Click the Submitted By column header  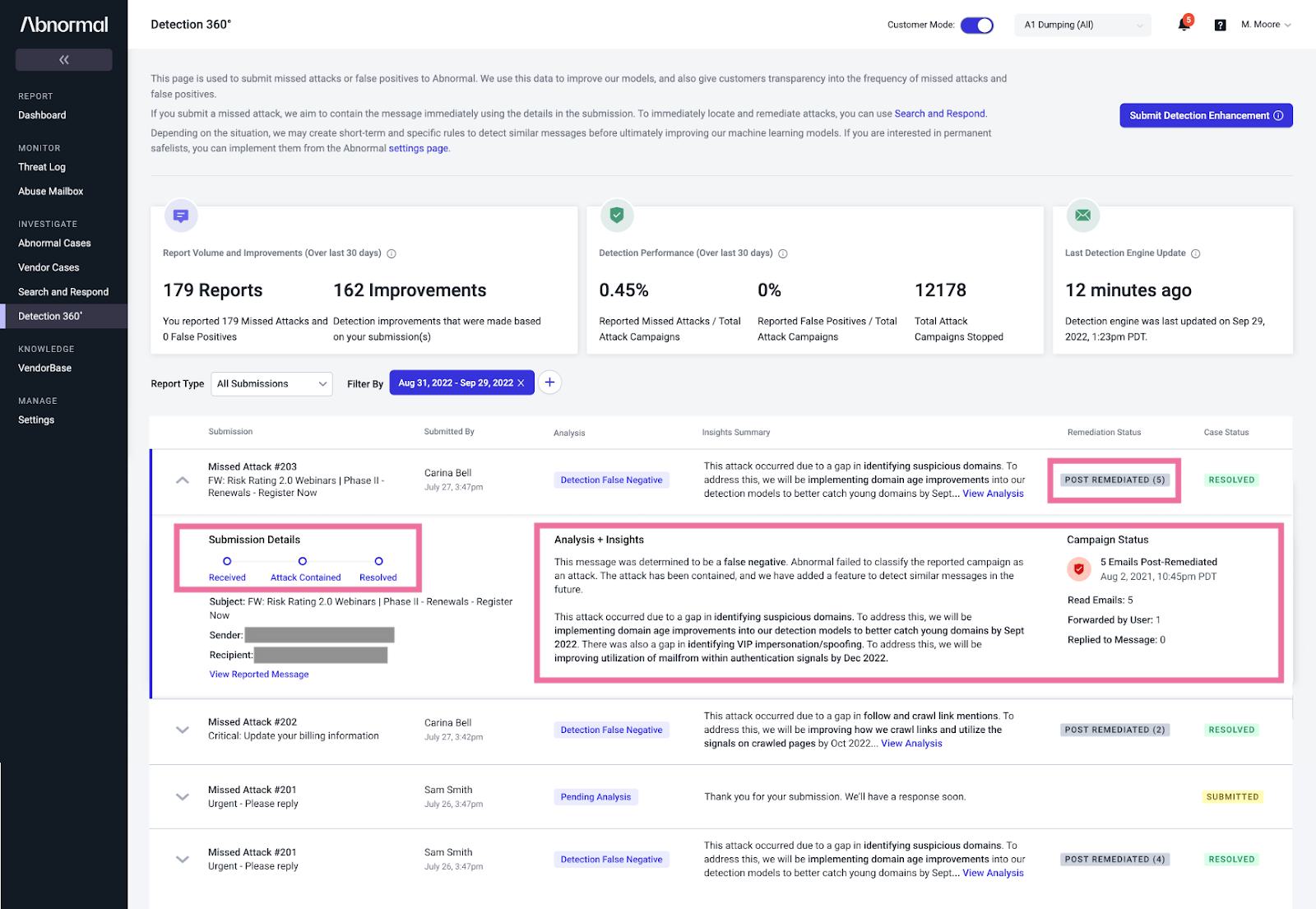449,432
